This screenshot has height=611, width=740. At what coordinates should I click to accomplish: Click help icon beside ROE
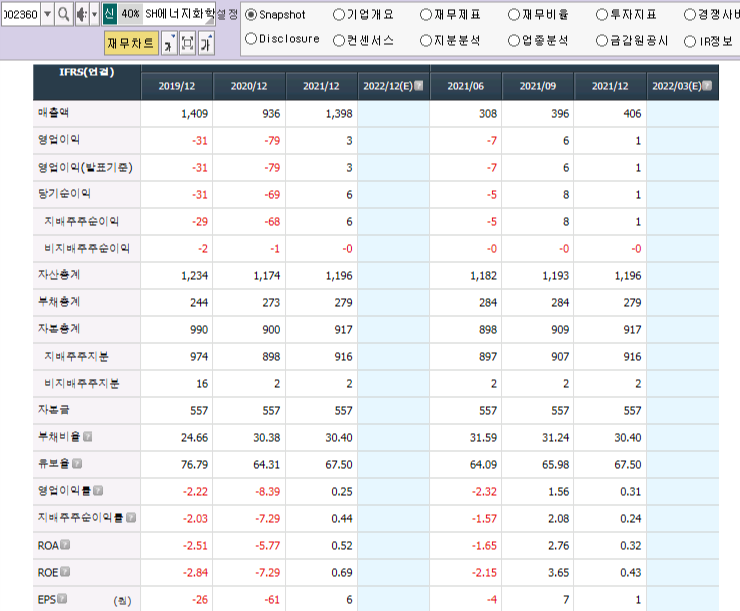click(x=65, y=571)
